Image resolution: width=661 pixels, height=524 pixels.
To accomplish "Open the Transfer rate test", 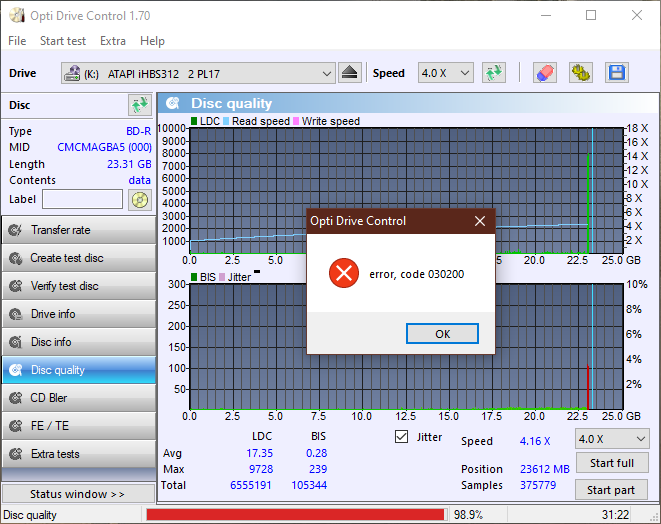I will 79,230.
